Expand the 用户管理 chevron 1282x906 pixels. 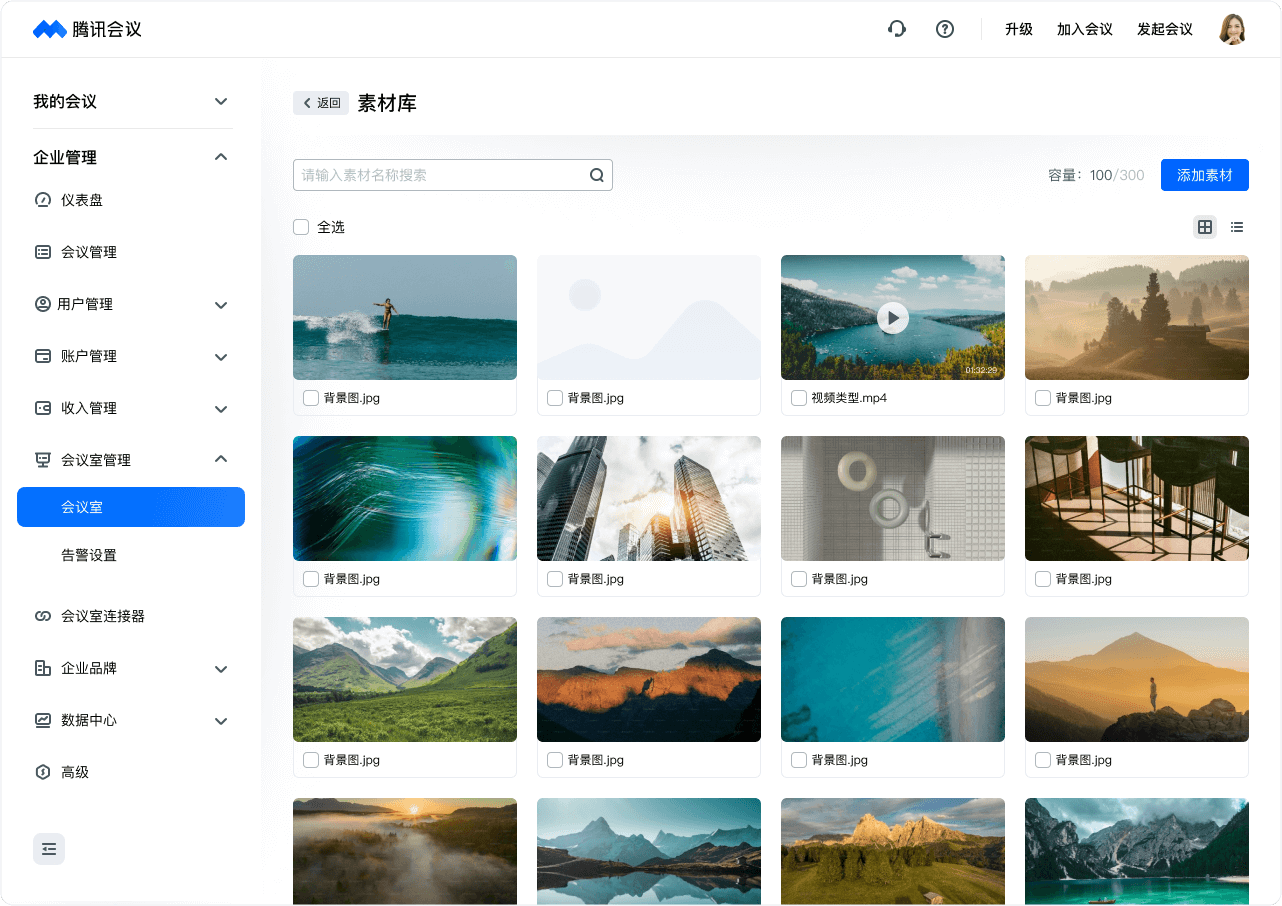pos(221,305)
